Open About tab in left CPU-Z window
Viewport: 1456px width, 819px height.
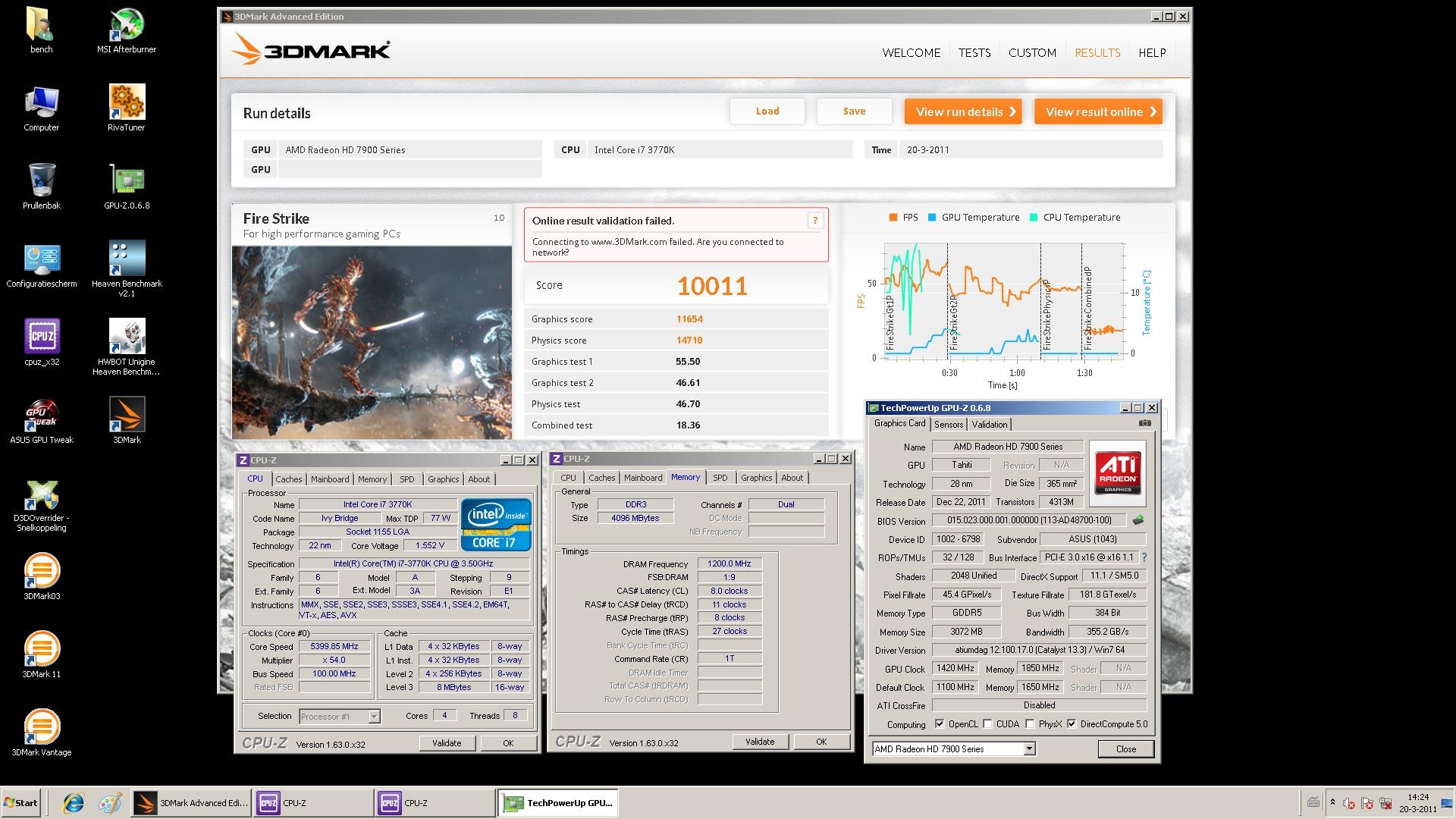(479, 479)
